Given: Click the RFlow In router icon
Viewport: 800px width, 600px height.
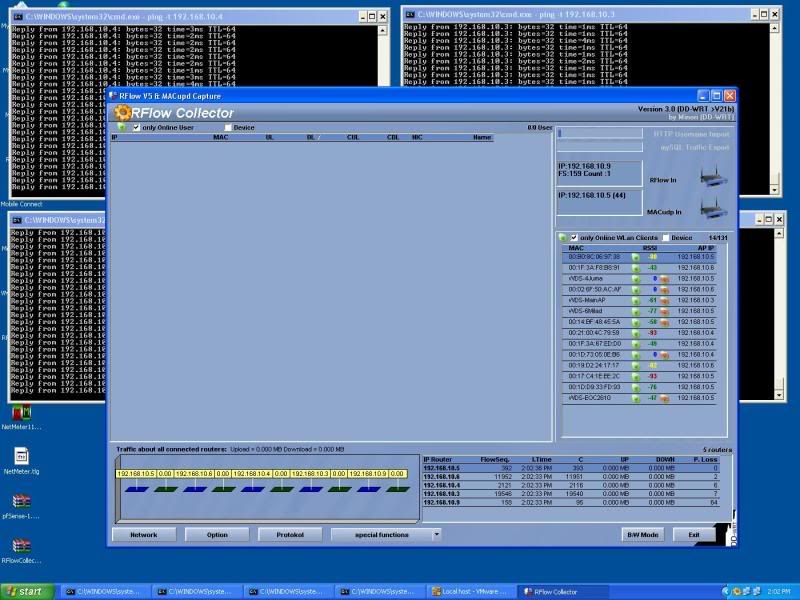Looking at the screenshot, I should 714,177.
